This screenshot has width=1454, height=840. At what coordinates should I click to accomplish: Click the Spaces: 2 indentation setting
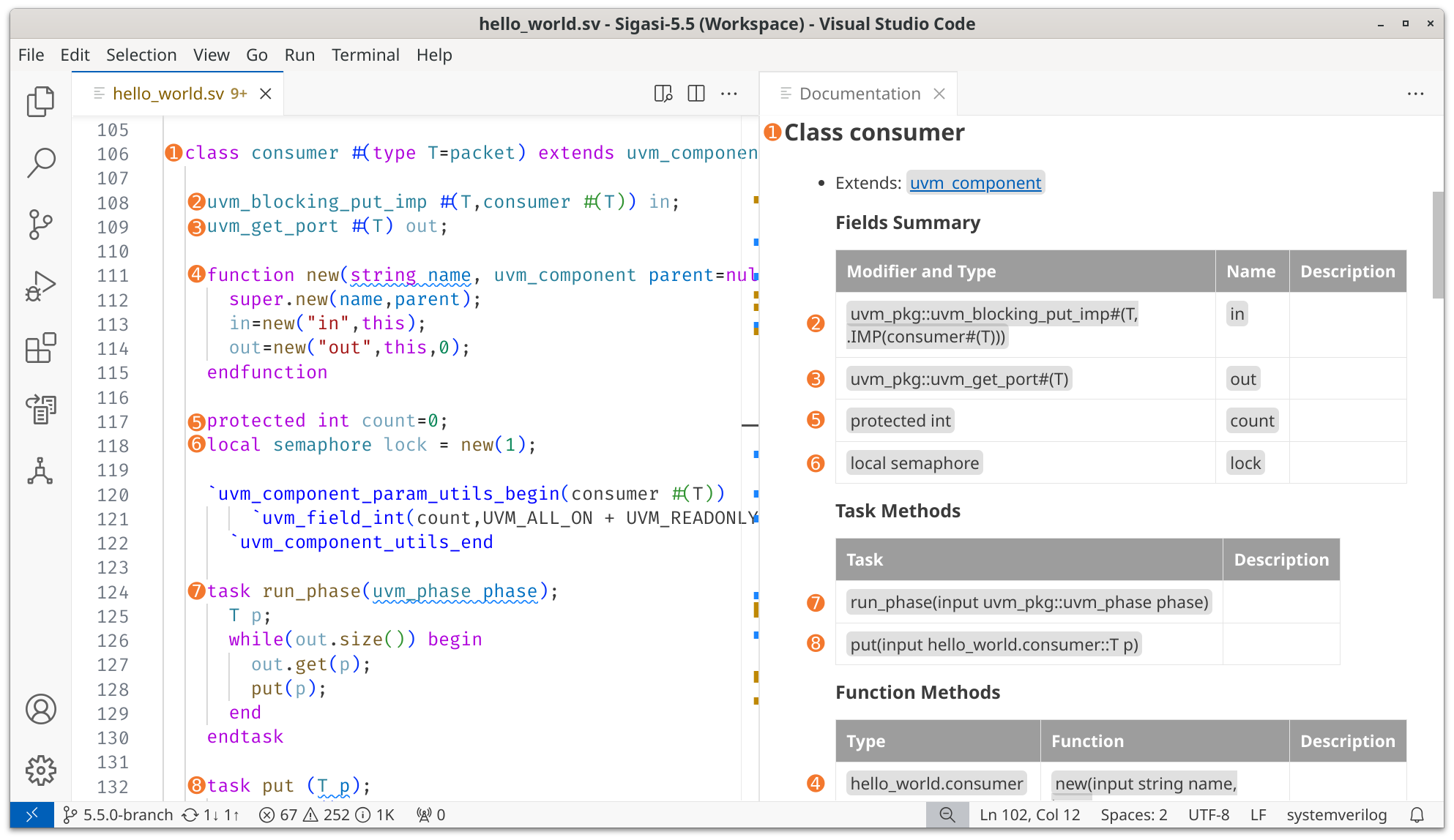1134,815
